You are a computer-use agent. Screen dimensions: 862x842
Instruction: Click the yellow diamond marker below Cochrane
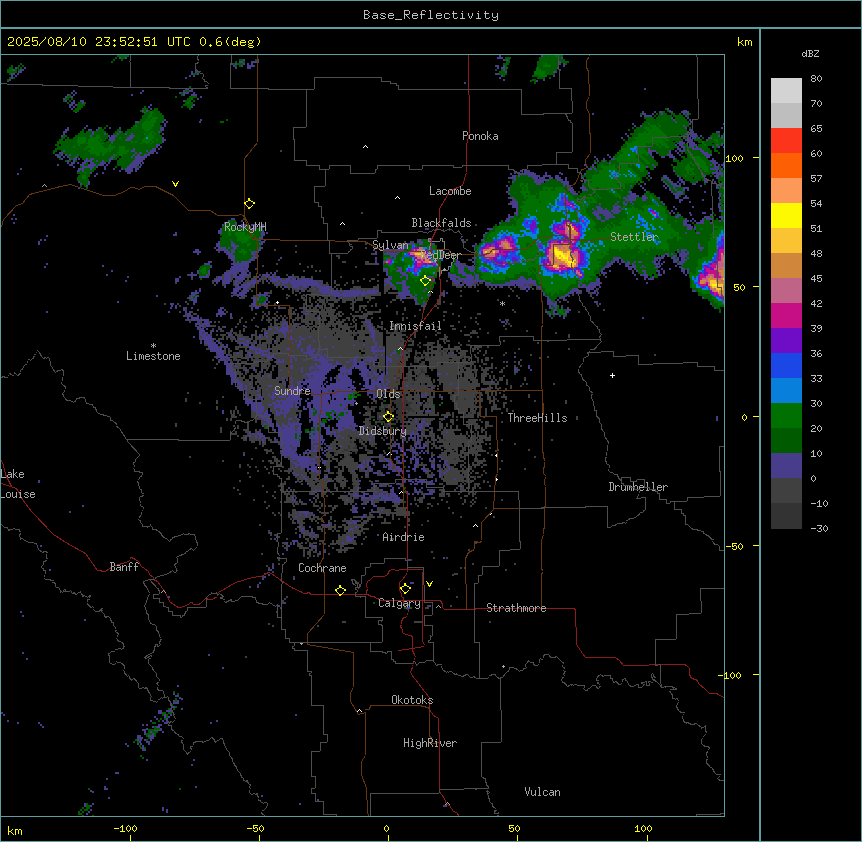[x=340, y=590]
